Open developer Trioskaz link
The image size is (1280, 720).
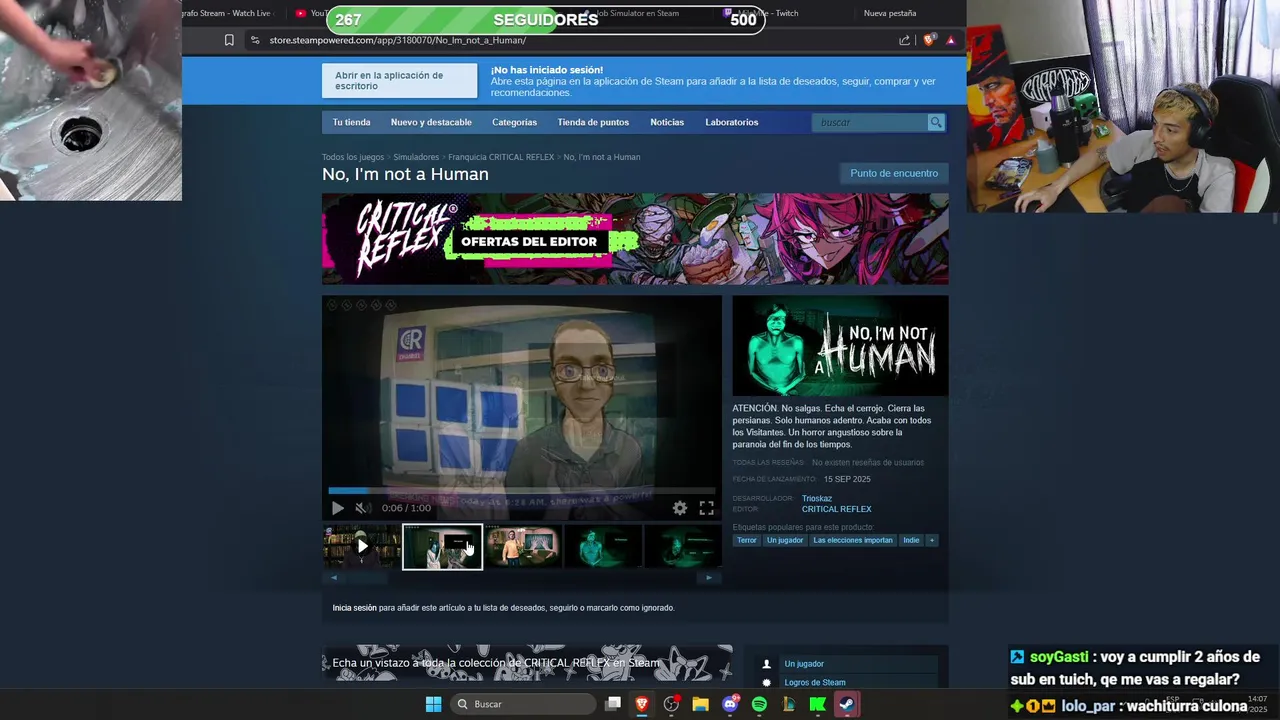(x=817, y=498)
